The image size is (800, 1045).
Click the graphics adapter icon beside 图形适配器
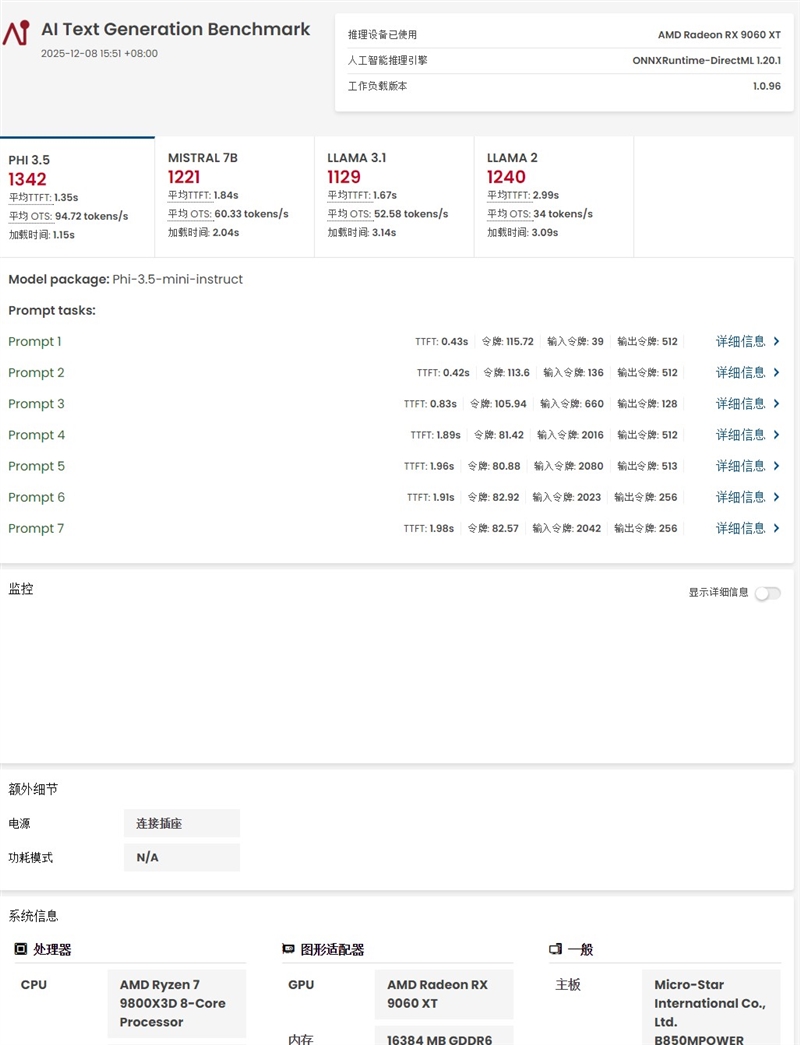(x=288, y=948)
